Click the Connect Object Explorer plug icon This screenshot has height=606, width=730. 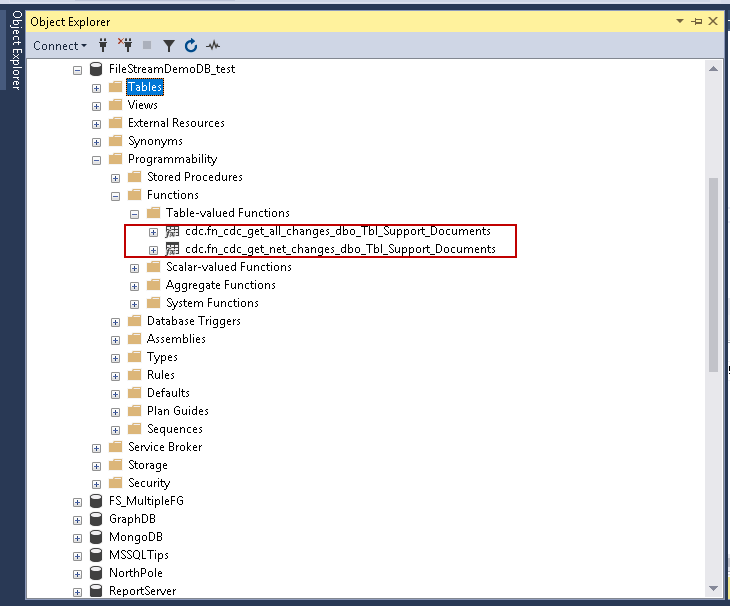pos(103,45)
